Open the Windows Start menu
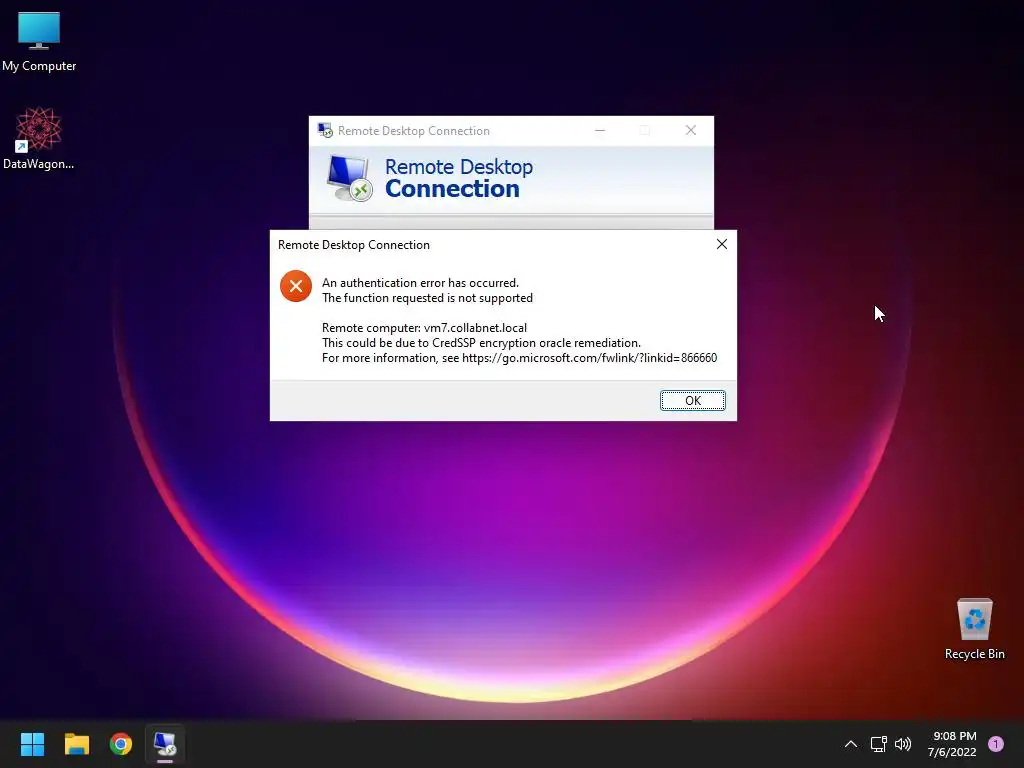1024x768 pixels. [x=32, y=744]
